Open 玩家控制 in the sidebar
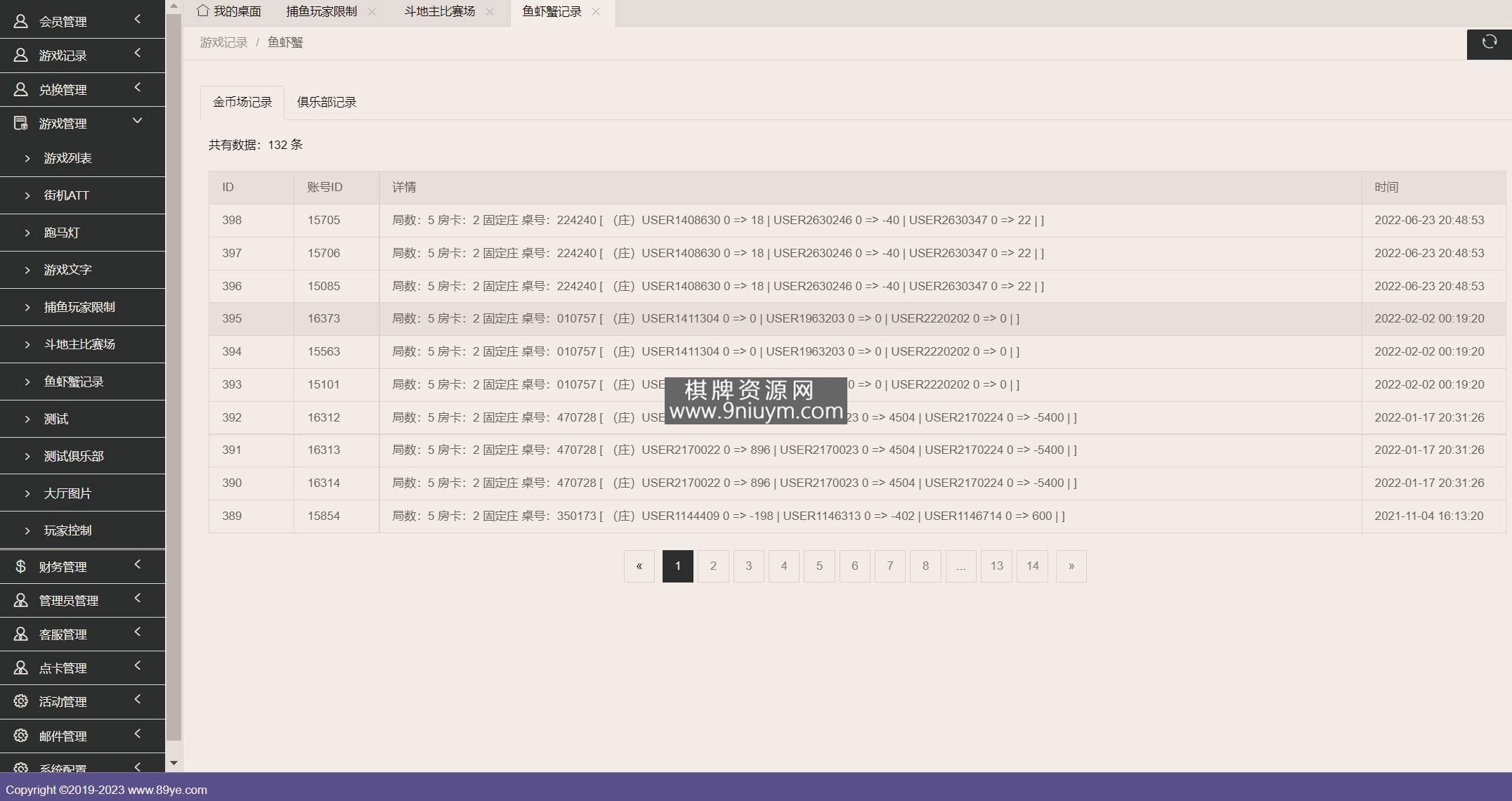The height and width of the screenshot is (801, 1512). [x=82, y=530]
